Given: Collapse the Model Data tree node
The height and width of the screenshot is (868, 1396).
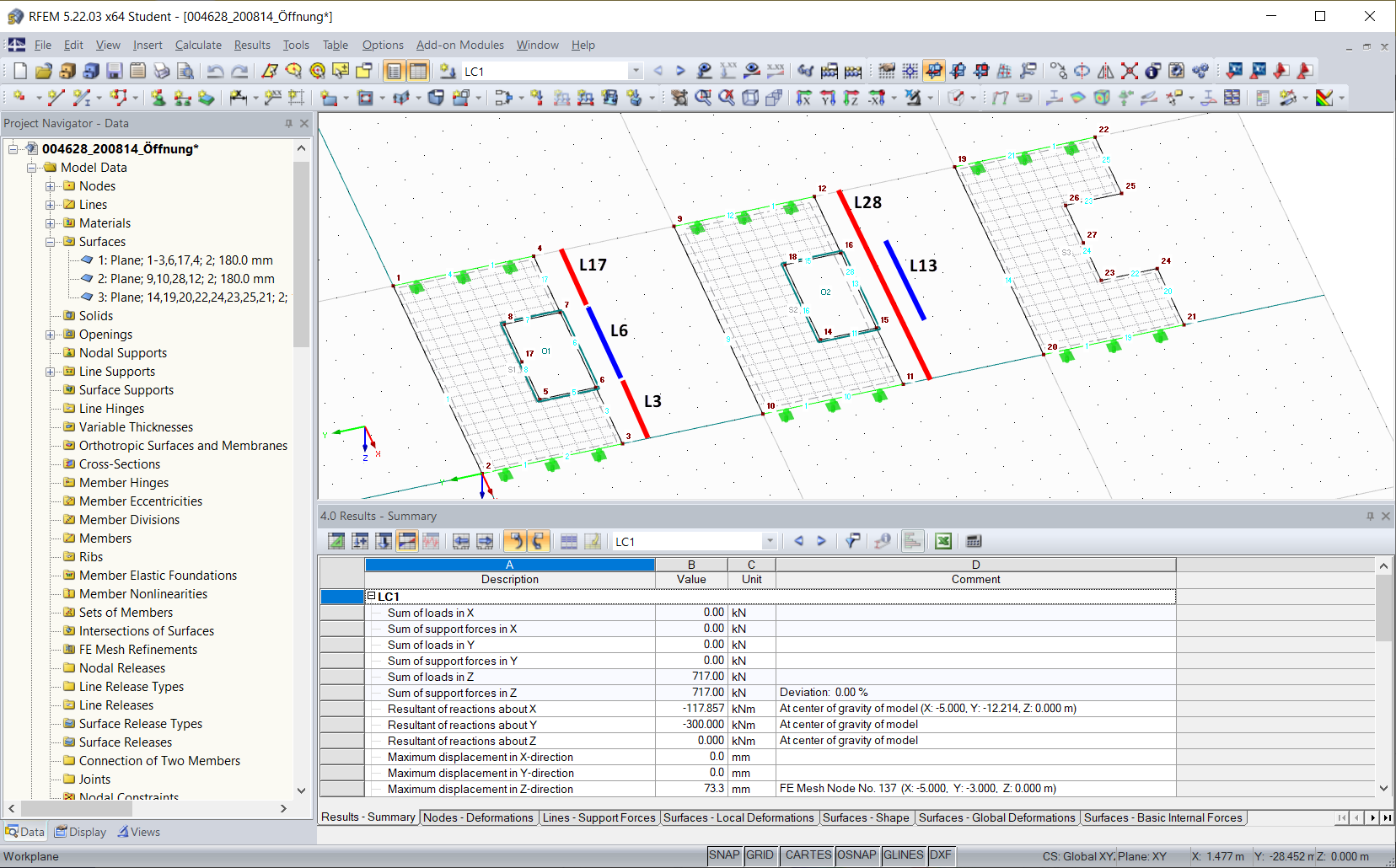Looking at the screenshot, I should pyautogui.click(x=32, y=168).
